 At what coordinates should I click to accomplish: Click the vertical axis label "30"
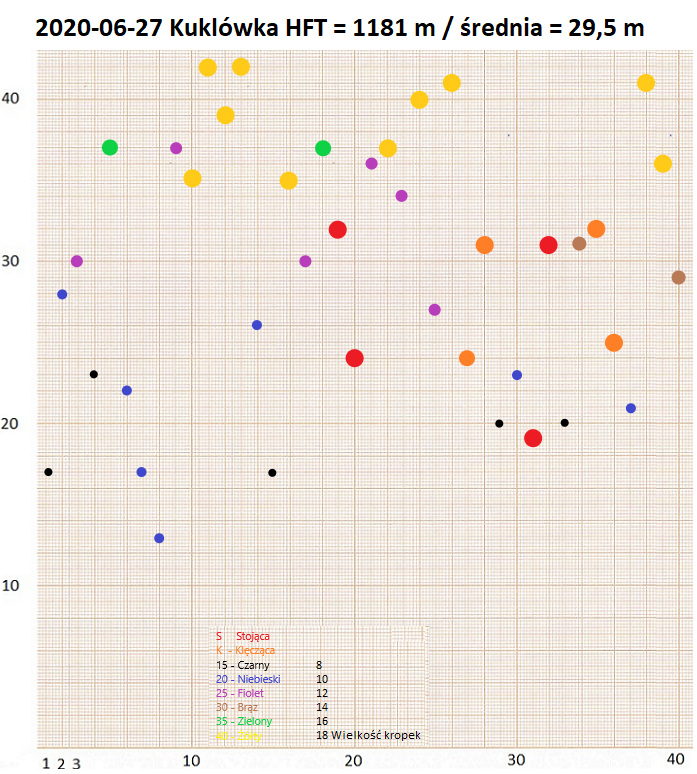[x=10, y=261]
